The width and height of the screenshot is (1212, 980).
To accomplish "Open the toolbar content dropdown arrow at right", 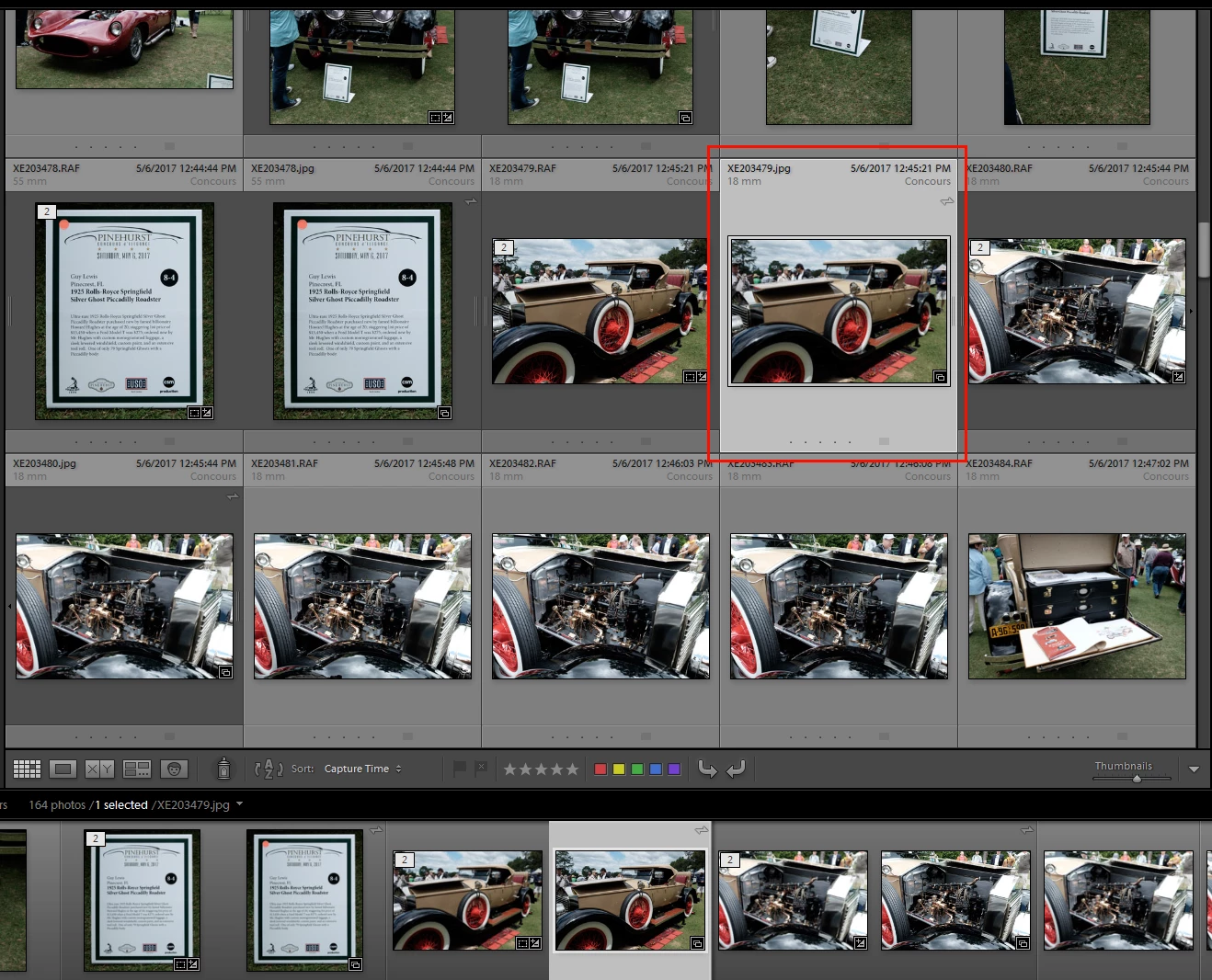I will 1194,769.
